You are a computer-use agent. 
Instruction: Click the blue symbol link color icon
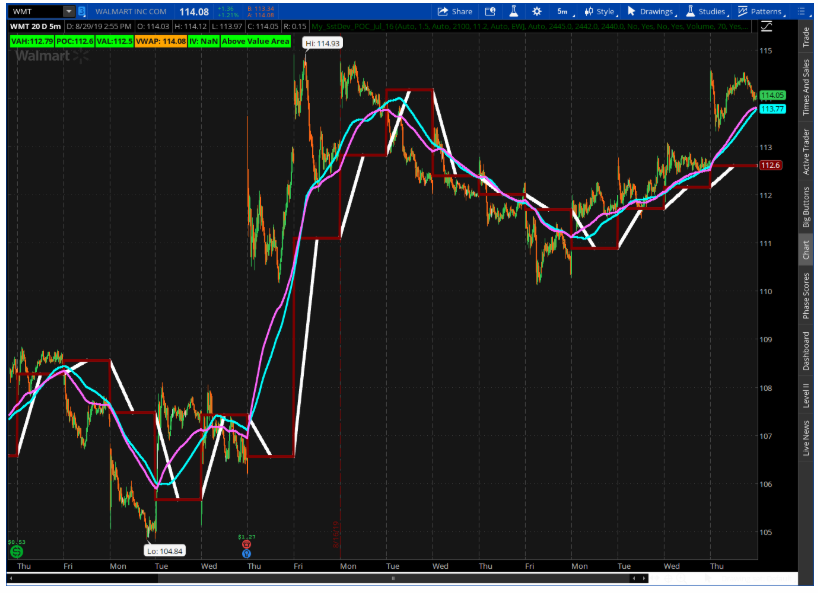point(82,11)
